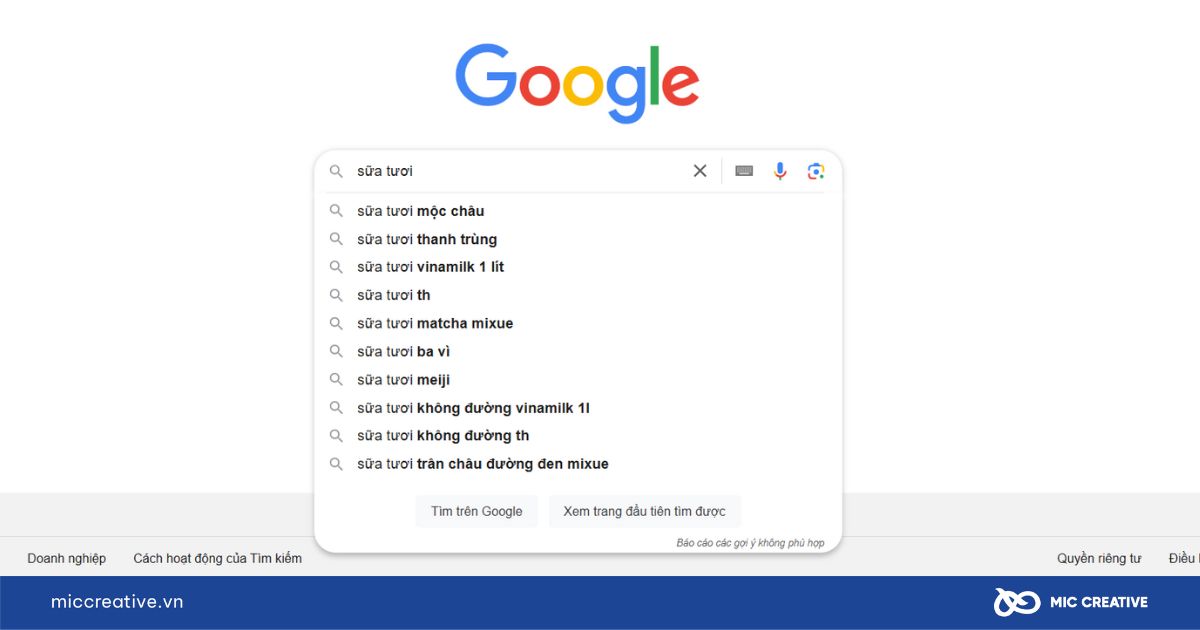Choose suggestion 'sữa tươi vinamilk 1 lít'
The image size is (1200, 630).
(x=578, y=267)
